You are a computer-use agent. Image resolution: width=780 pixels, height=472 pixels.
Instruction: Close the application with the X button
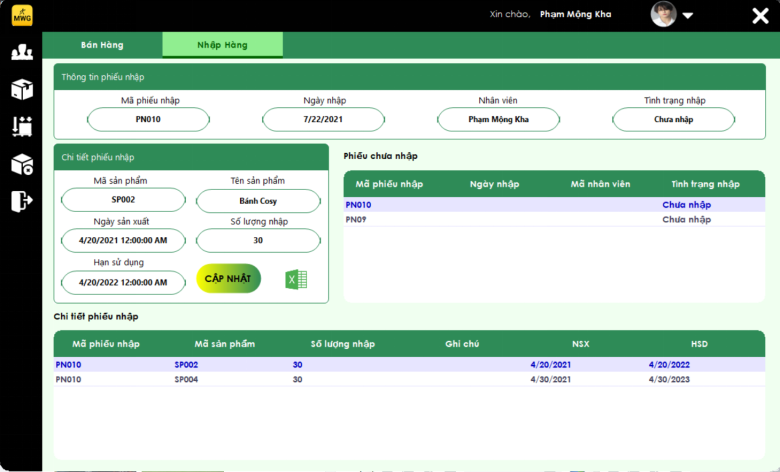pos(760,16)
